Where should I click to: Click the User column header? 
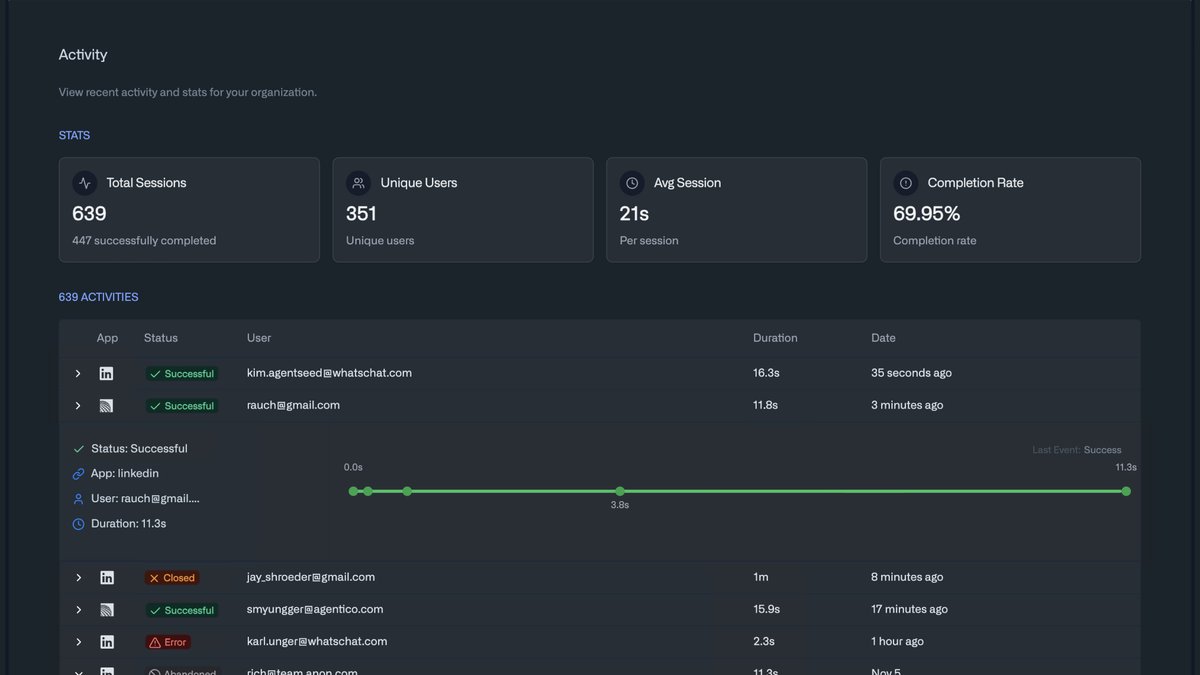click(x=259, y=338)
